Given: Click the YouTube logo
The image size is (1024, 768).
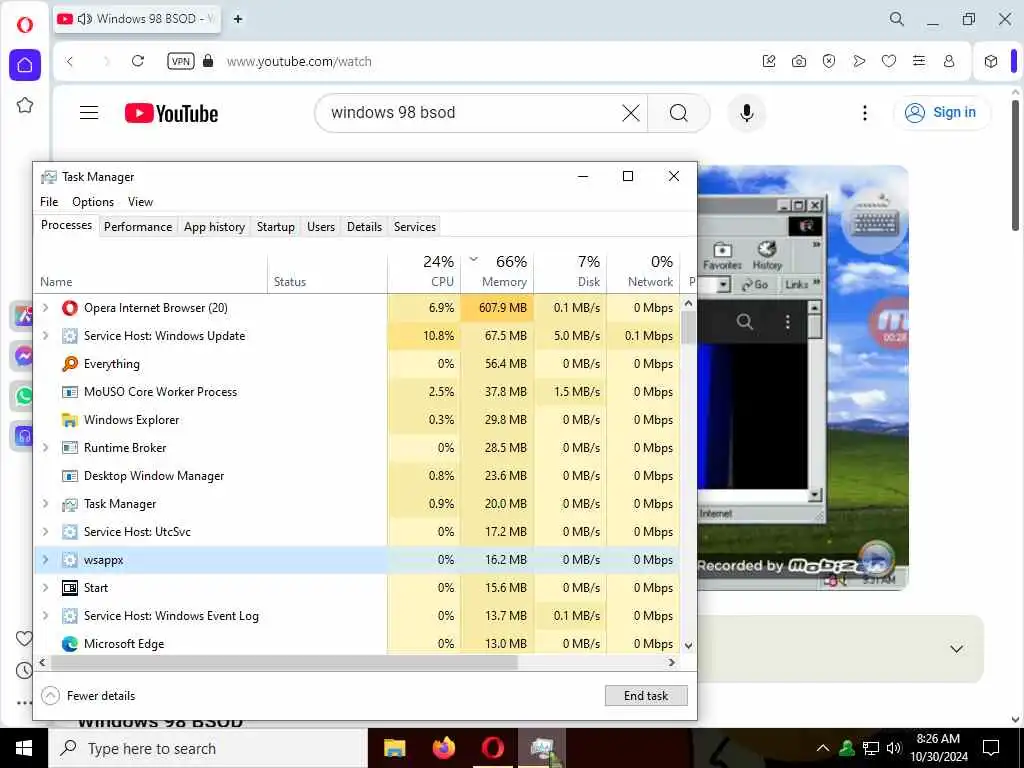Looking at the screenshot, I should (171, 113).
